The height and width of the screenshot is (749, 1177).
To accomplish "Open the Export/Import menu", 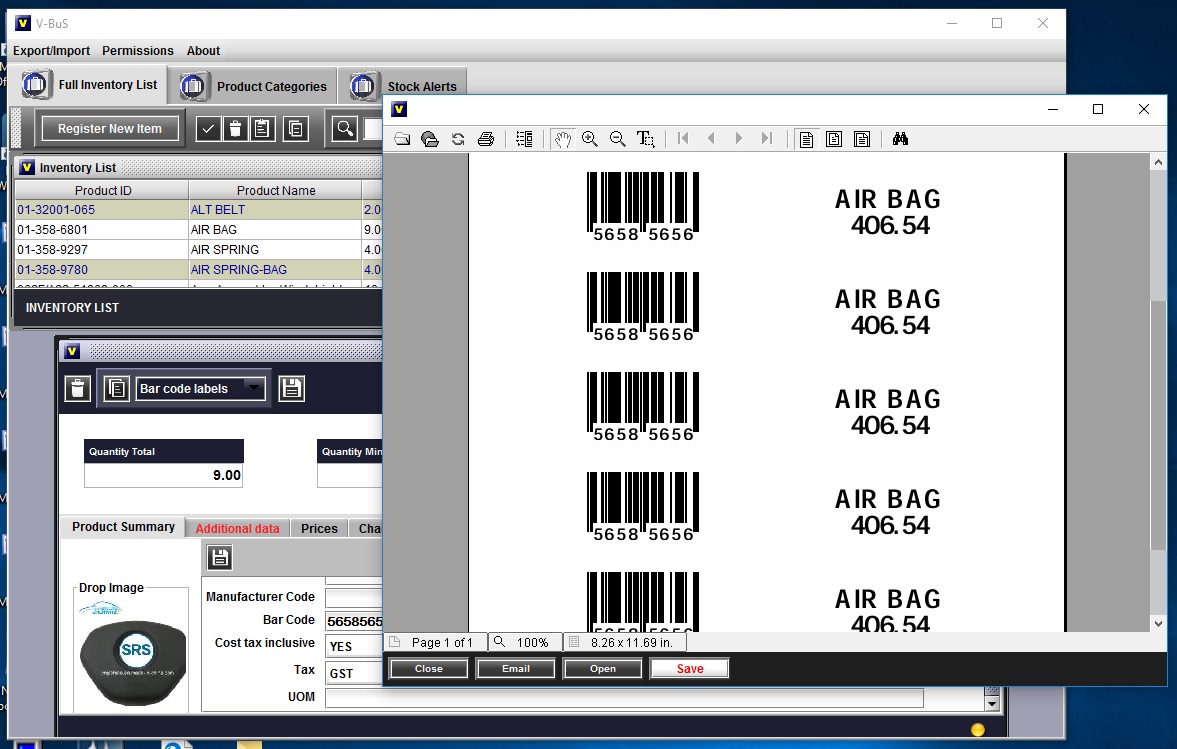I will click(51, 51).
